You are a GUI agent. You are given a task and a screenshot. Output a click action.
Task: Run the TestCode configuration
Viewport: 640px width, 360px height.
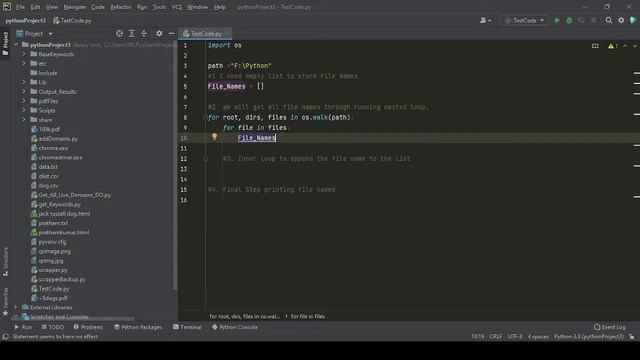pyautogui.click(x=557, y=20)
